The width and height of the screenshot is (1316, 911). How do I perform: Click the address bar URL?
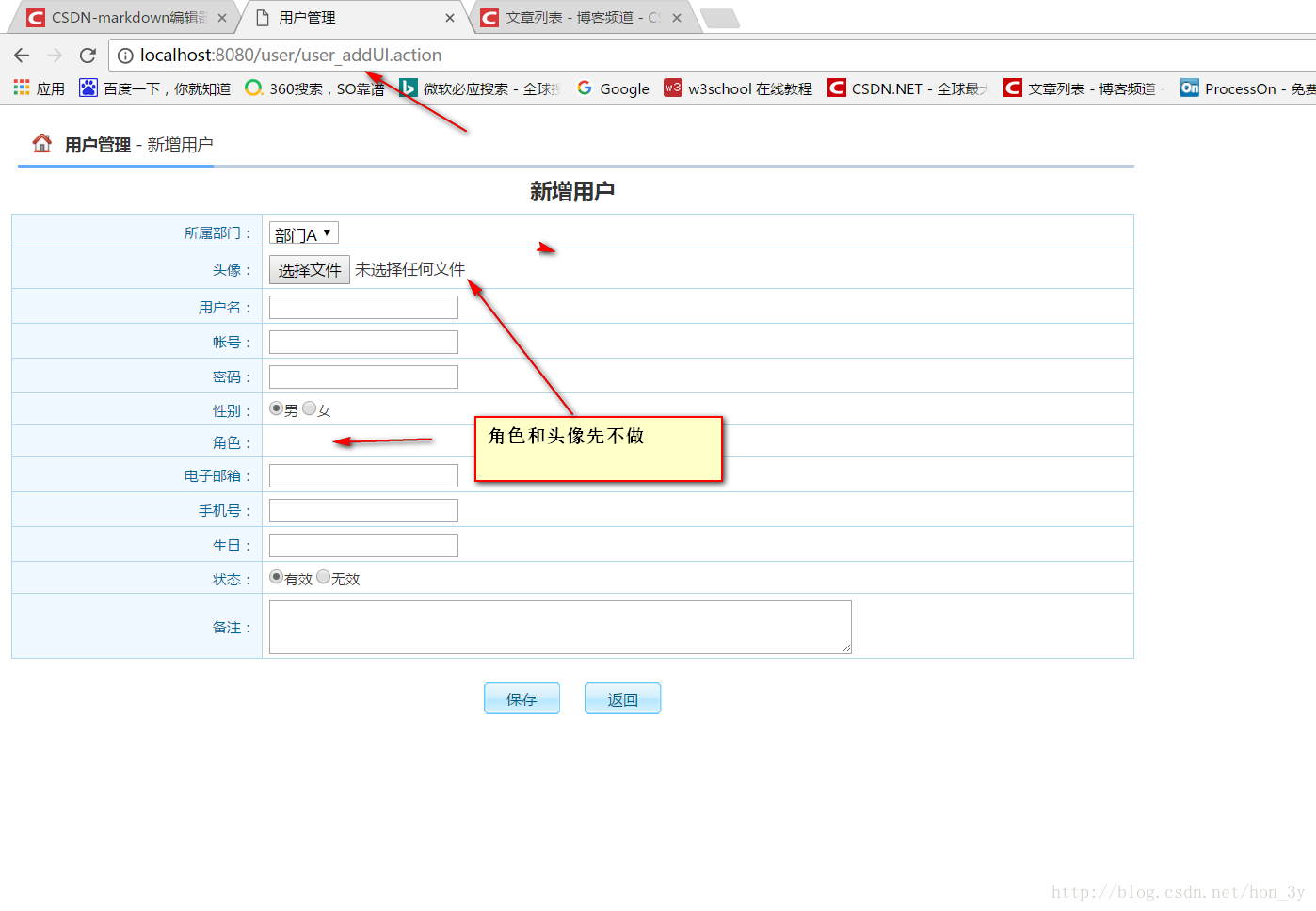[291, 56]
